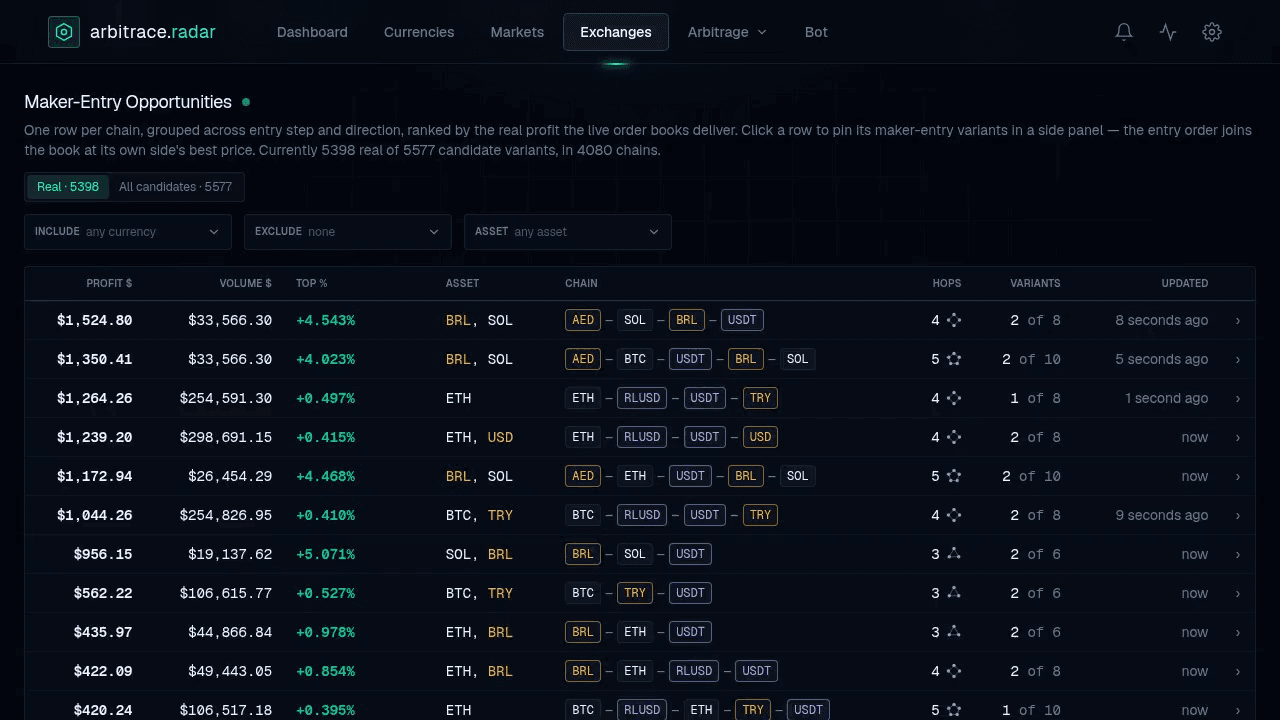Click the Maker-Entry Opportunities heading
This screenshot has height=720, width=1280.
(x=128, y=102)
